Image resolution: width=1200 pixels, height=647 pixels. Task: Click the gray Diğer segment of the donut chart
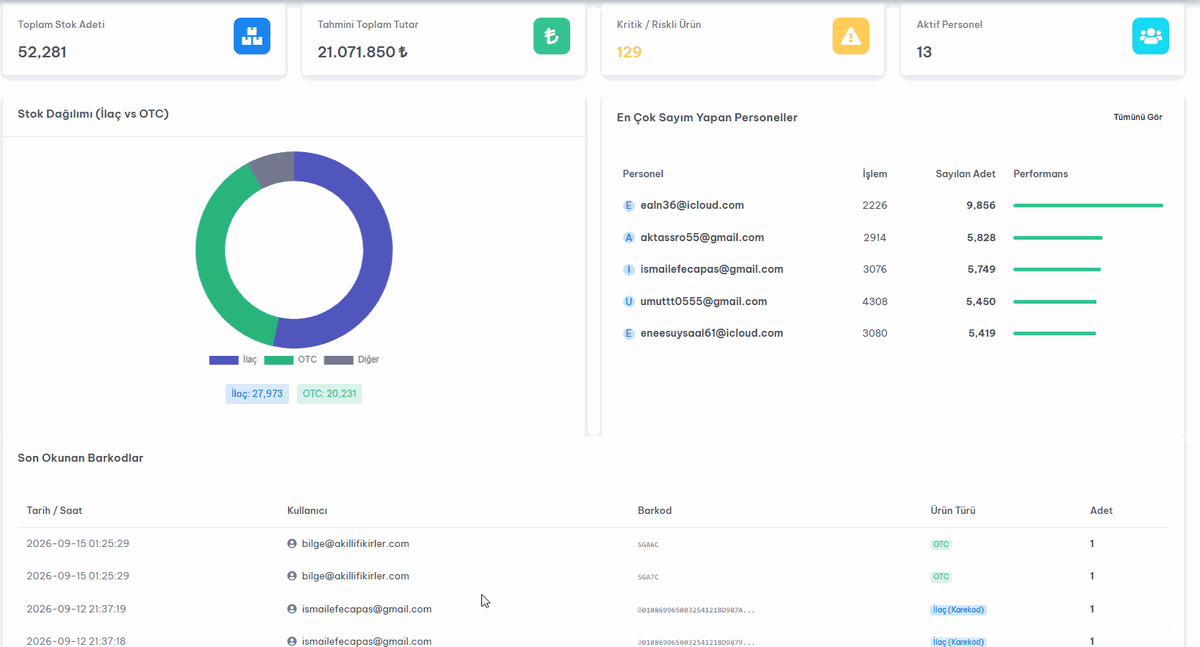coord(273,168)
